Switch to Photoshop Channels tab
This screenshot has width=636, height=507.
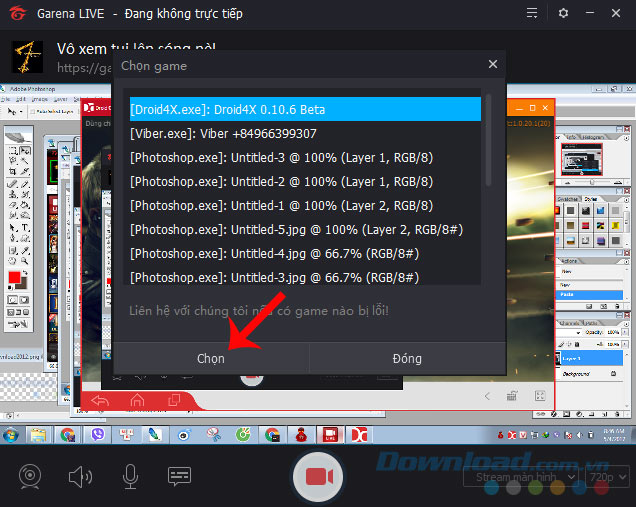[x=569, y=323]
